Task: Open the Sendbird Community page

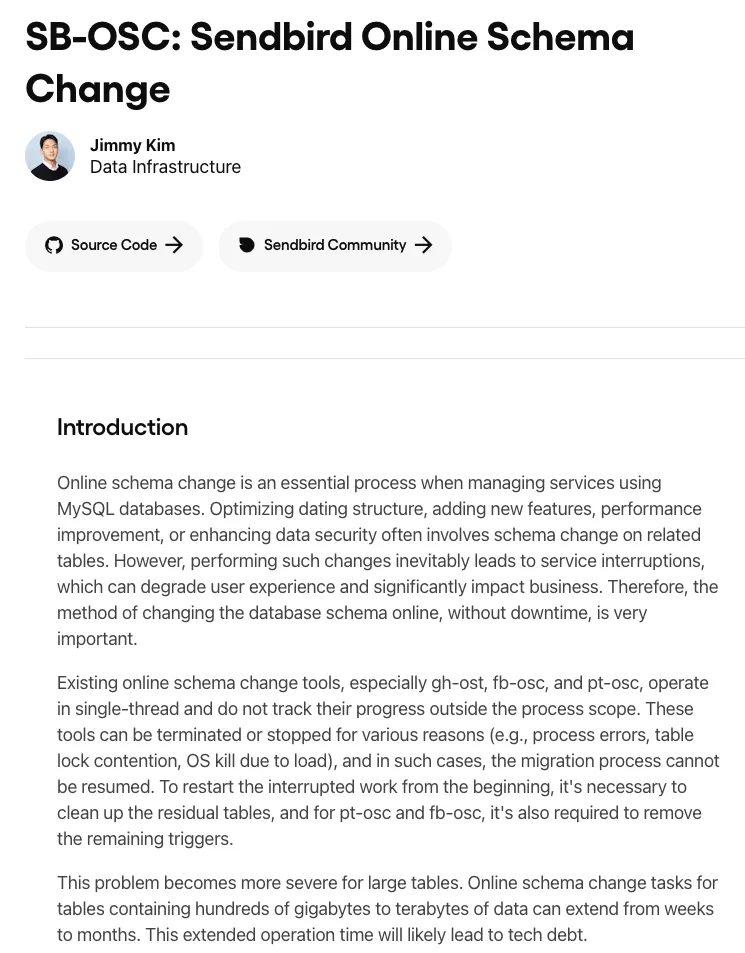Action: coord(334,245)
